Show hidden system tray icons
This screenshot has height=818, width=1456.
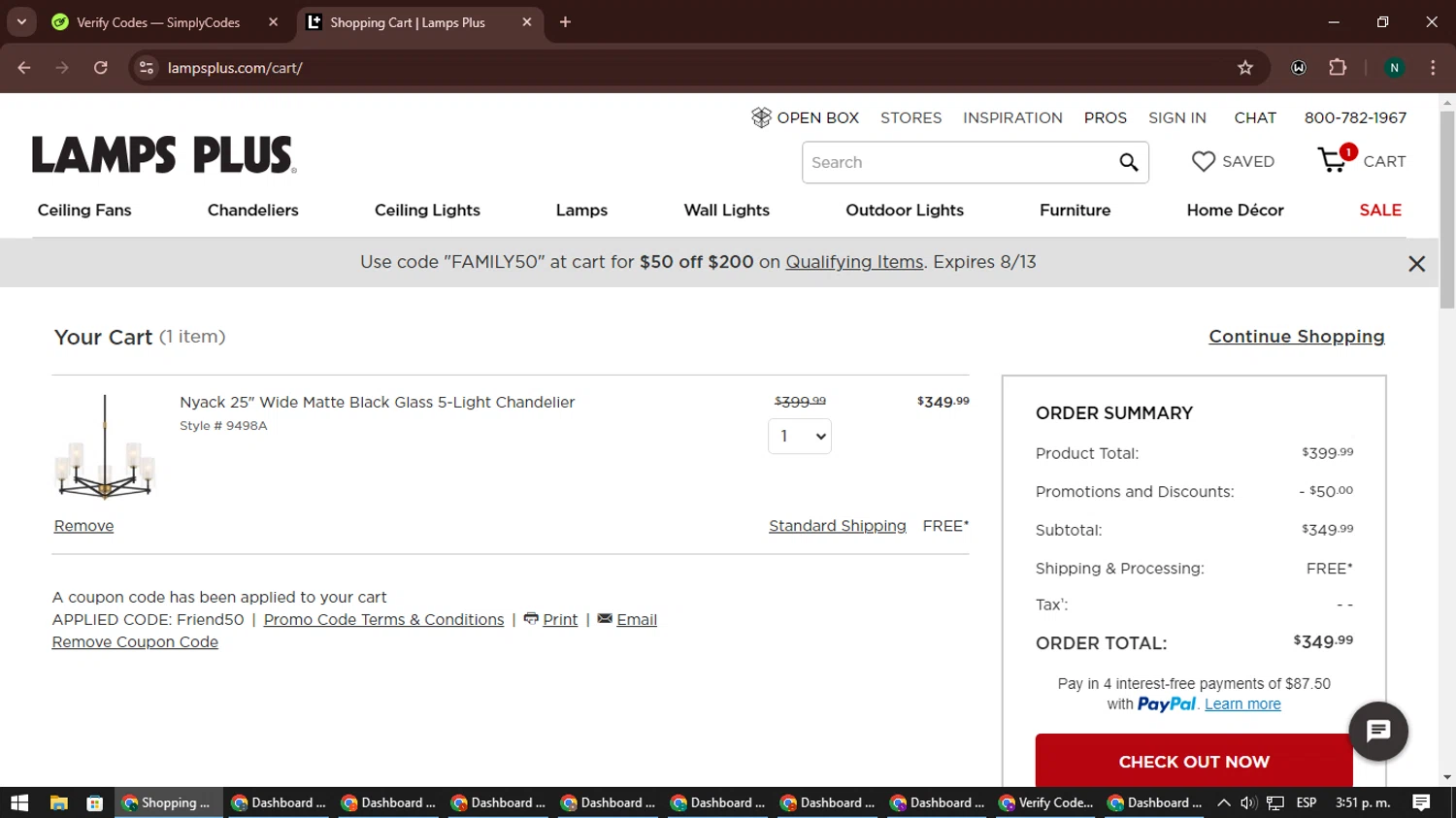point(1223,802)
